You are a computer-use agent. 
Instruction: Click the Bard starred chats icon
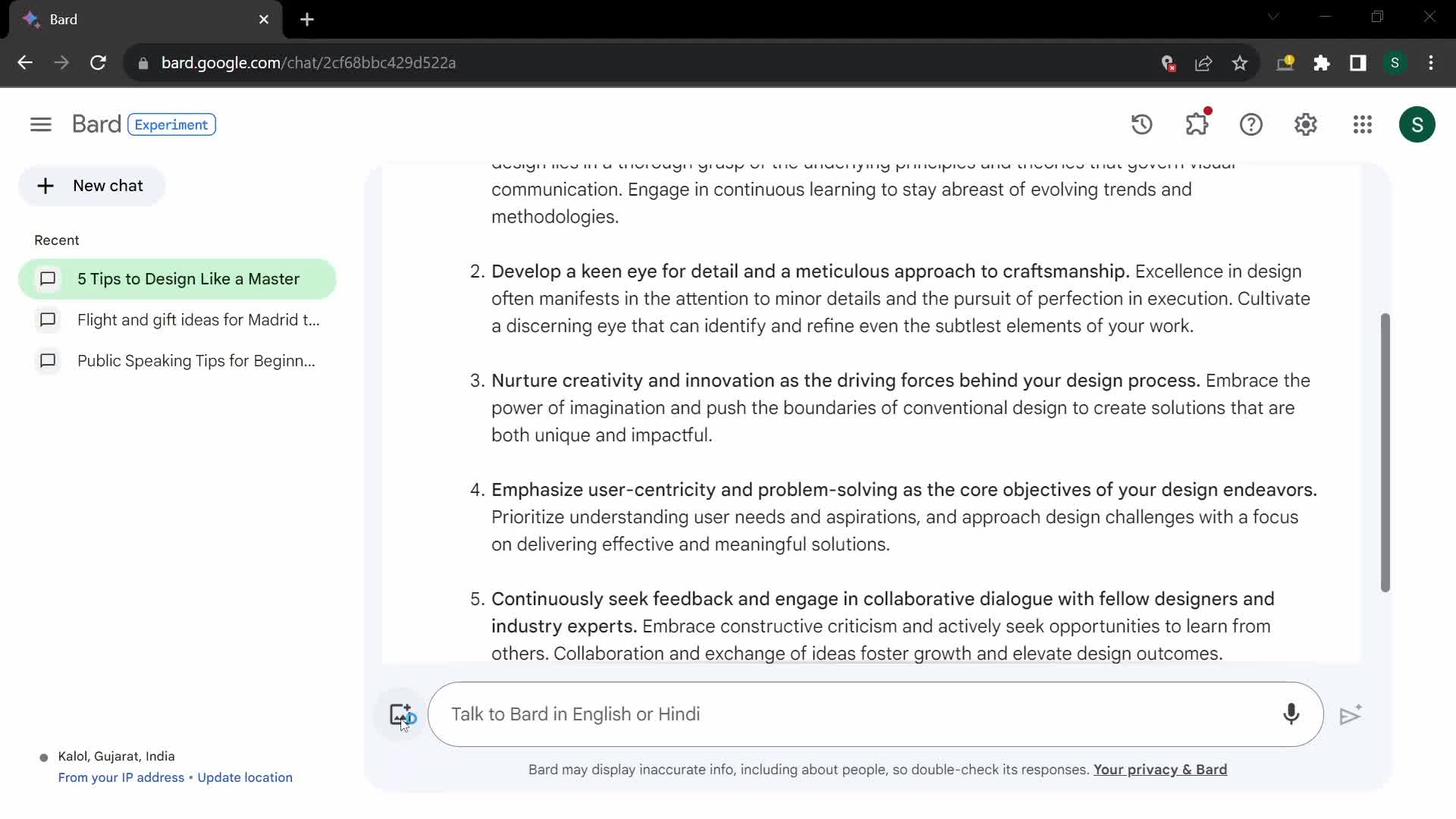(x=1198, y=124)
